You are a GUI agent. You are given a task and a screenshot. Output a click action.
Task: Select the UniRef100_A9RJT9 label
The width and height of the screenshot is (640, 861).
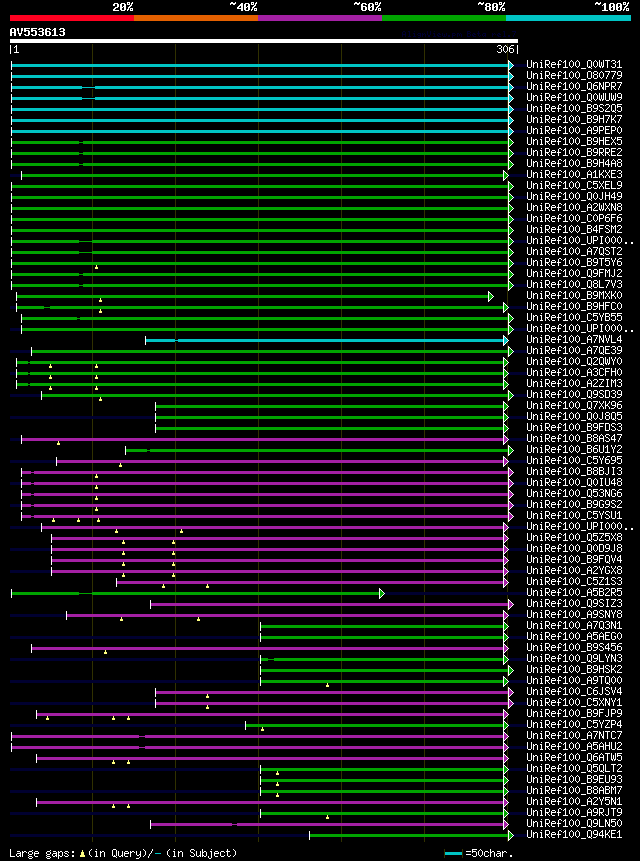tap(574, 812)
